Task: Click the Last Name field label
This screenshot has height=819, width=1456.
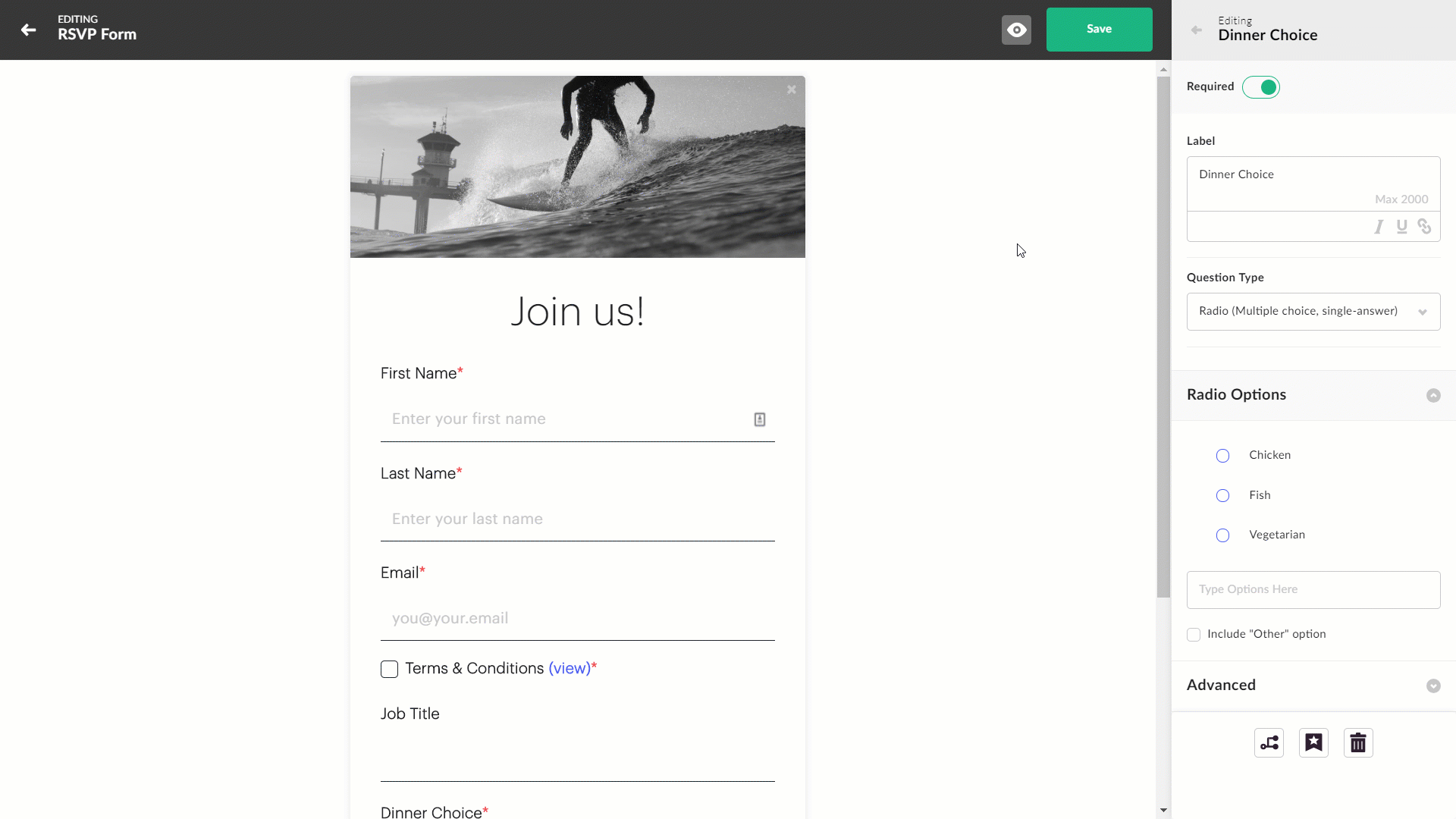Action: coord(422,473)
